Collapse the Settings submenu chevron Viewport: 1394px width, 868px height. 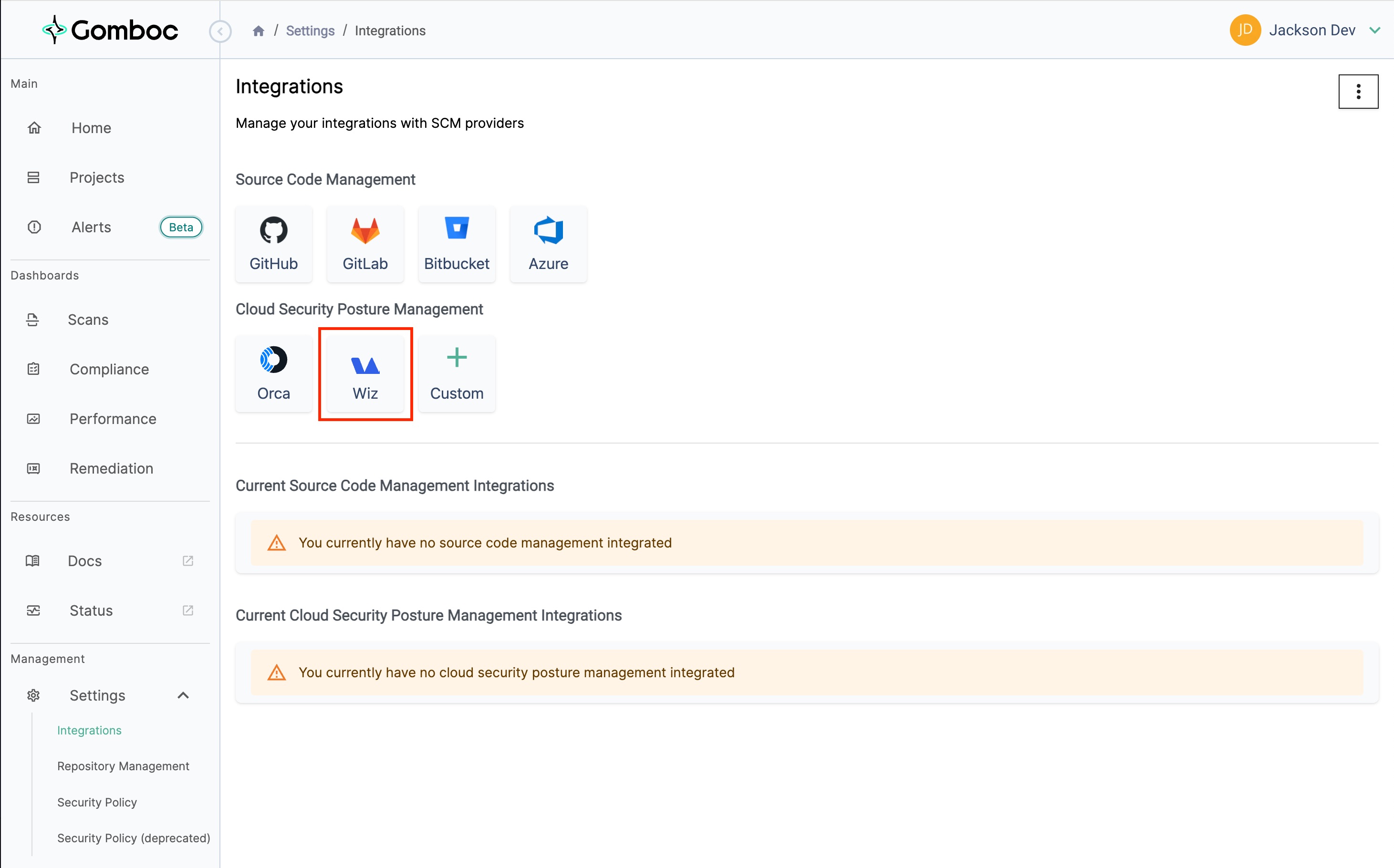(183, 695)
